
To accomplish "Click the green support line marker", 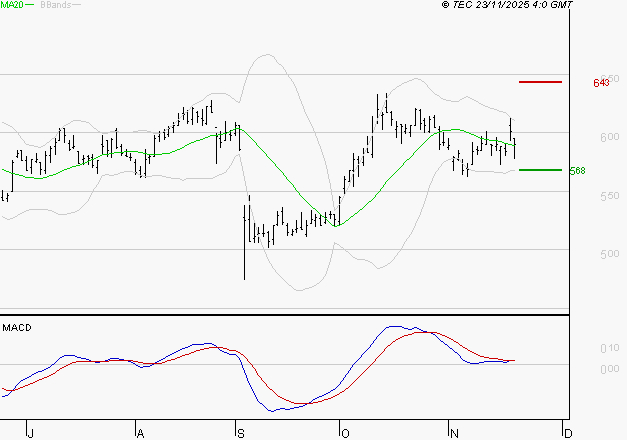I will tap(540, 170).
